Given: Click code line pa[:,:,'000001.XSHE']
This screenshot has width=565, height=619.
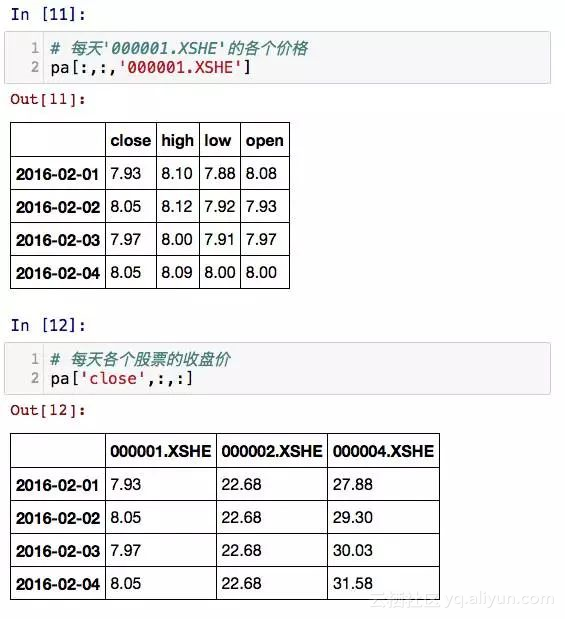Looking at the screenshot, I should (x=150, y=68).
